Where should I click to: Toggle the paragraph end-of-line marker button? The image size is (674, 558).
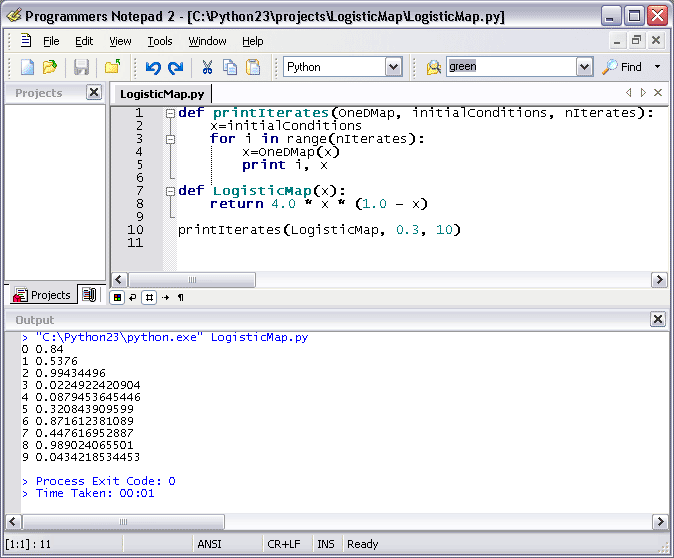[181, 297]
